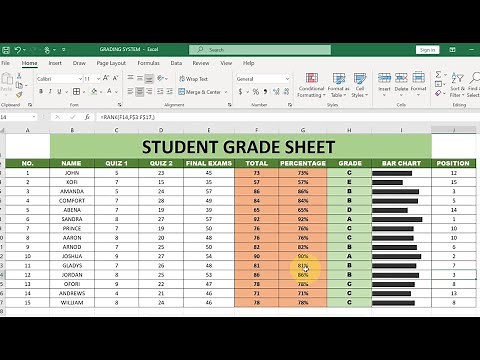Switch to the Formulas tab
The height and width of the screenshot is (360, 480).
coord(148,63)
